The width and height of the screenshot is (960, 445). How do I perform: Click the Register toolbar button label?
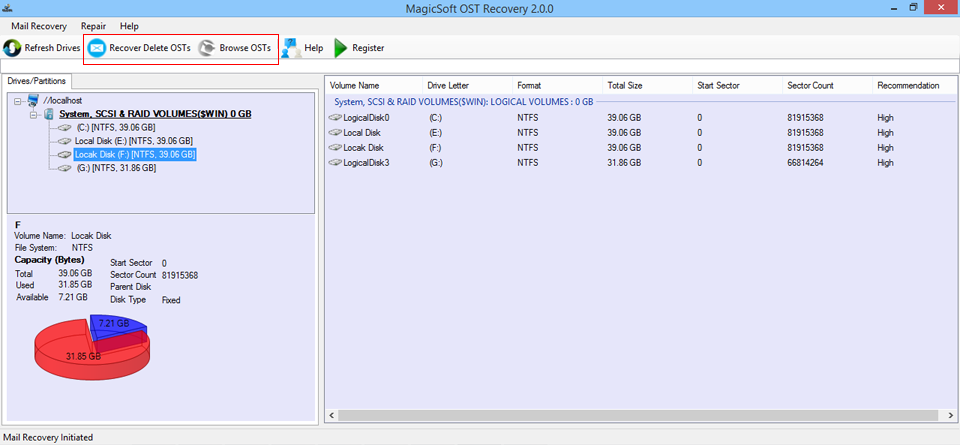click(368, 48)
